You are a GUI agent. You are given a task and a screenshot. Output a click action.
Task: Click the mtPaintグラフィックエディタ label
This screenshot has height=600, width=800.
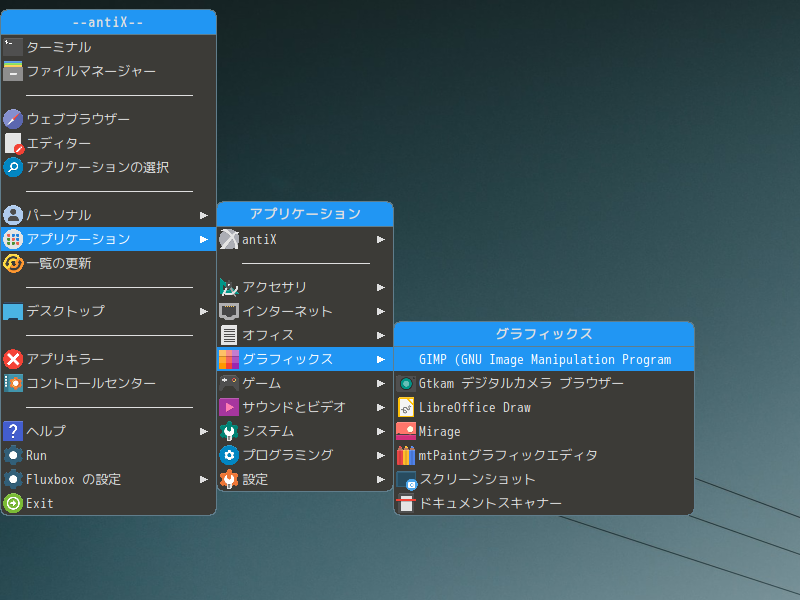click(508, 455)
